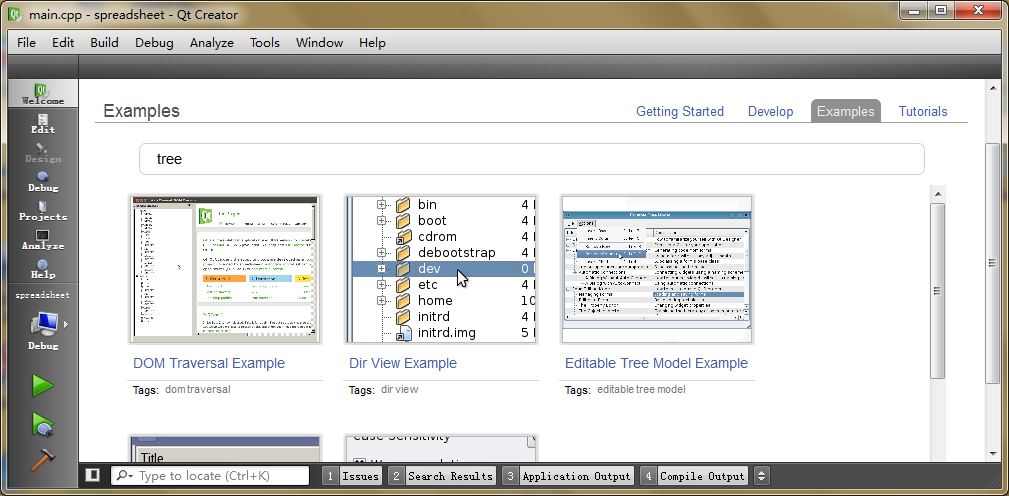Switch to Welcome mode

pyautogui.click(x=43, y=94)
